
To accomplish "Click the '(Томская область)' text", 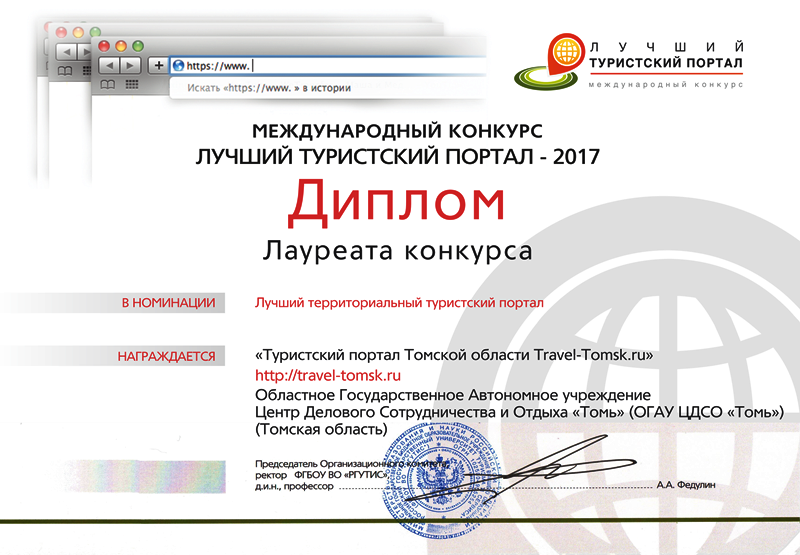I will 321,430.
